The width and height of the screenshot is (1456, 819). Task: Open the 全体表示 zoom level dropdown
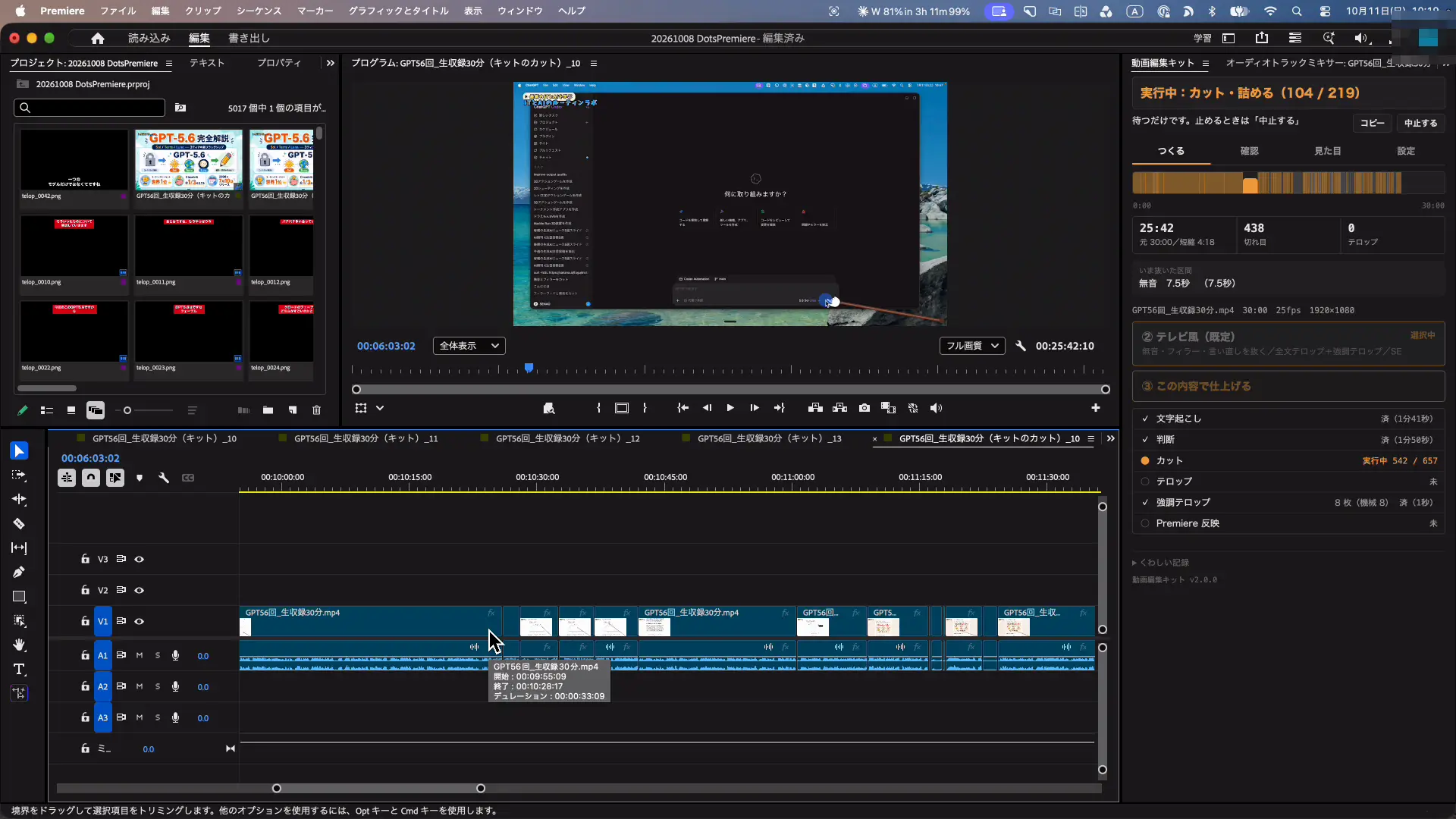(469, 346)
